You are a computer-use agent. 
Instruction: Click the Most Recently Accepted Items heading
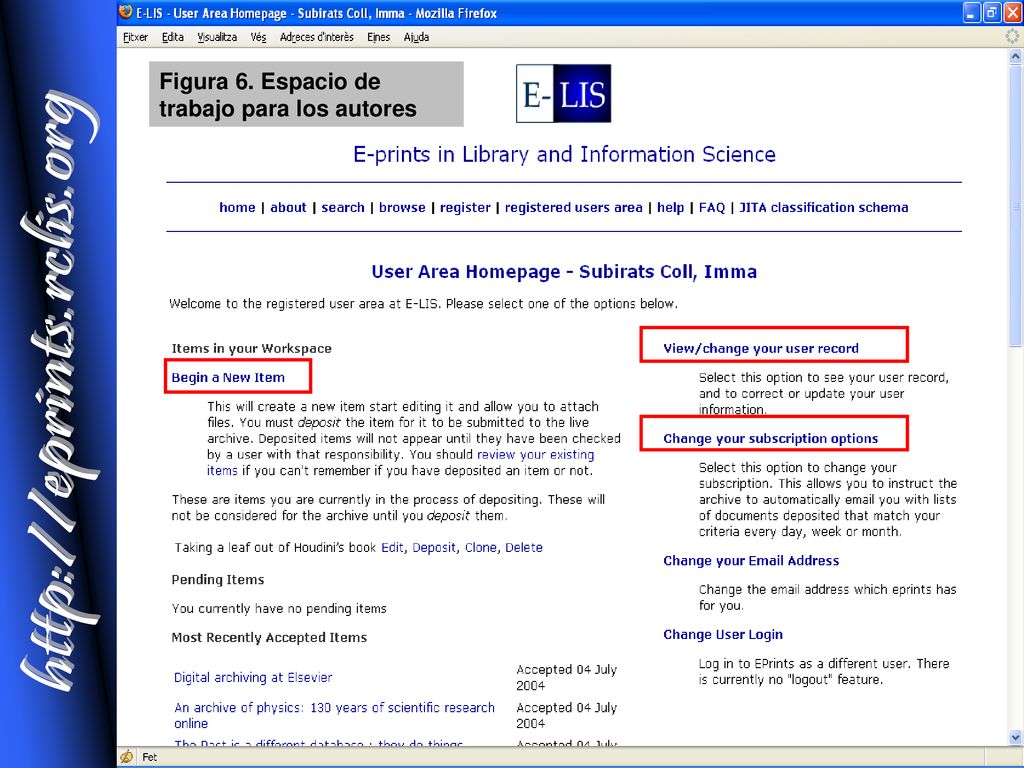point(269,637)
